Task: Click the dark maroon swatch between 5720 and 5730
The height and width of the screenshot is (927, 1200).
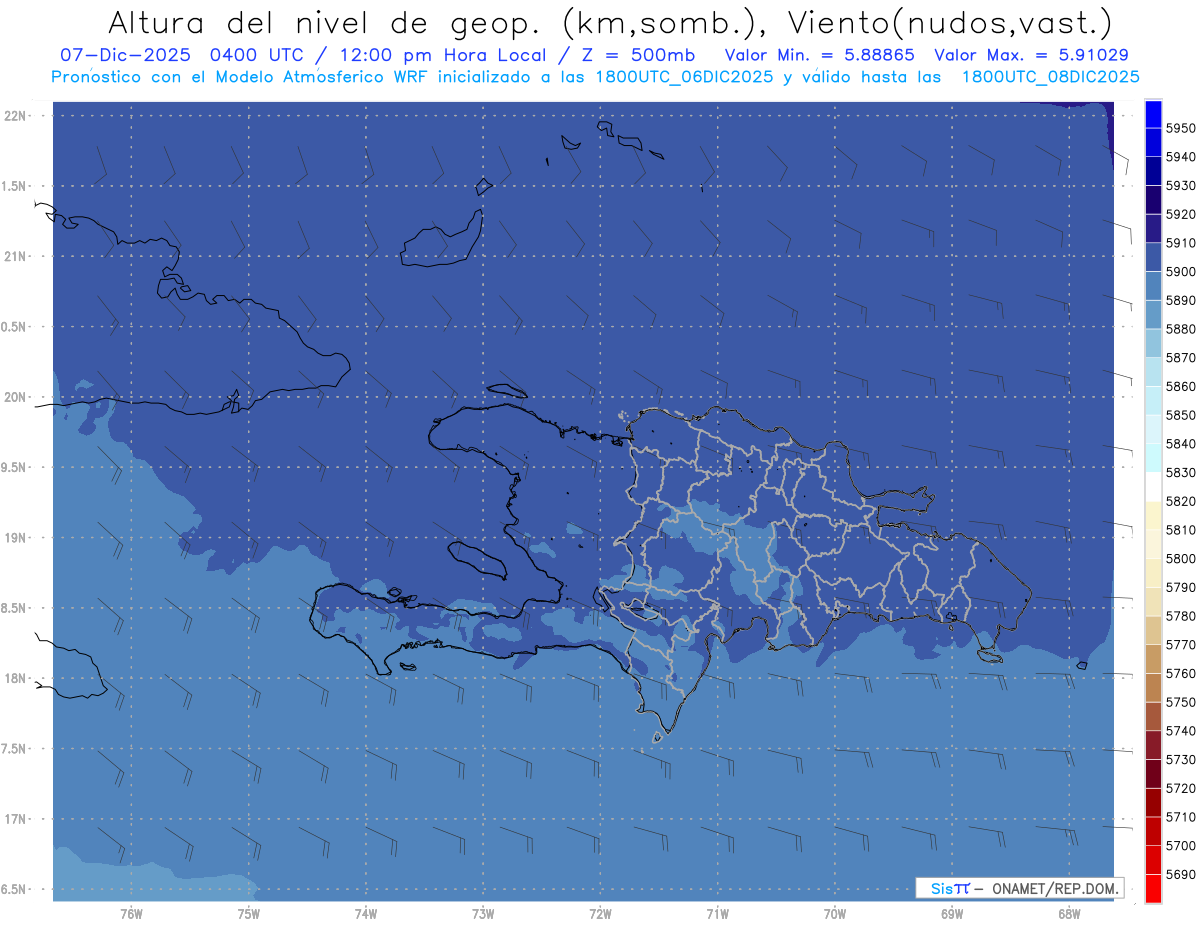Action: 1152,773
